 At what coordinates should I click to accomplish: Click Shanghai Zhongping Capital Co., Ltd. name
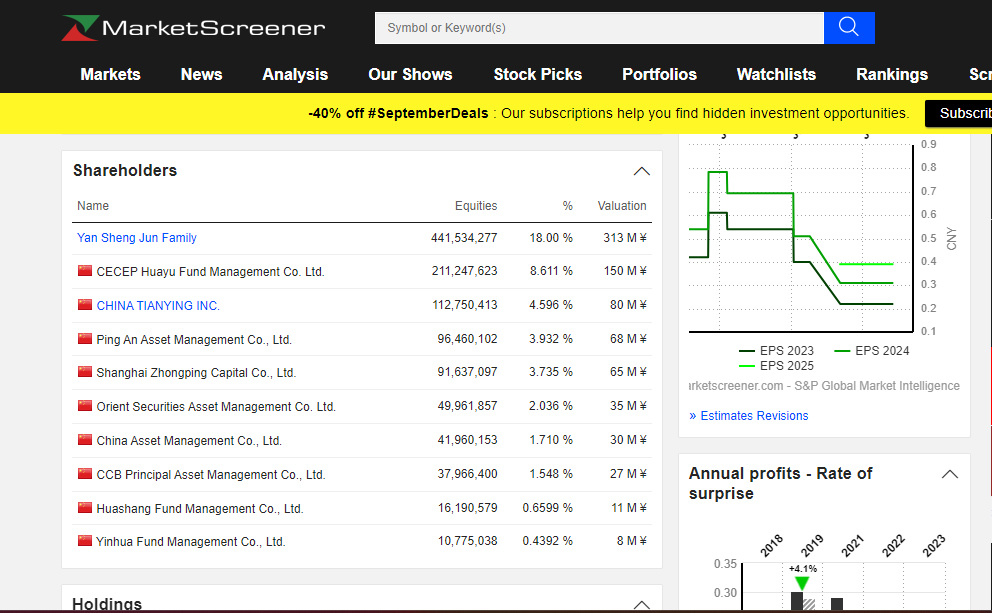tap(196, 373)
